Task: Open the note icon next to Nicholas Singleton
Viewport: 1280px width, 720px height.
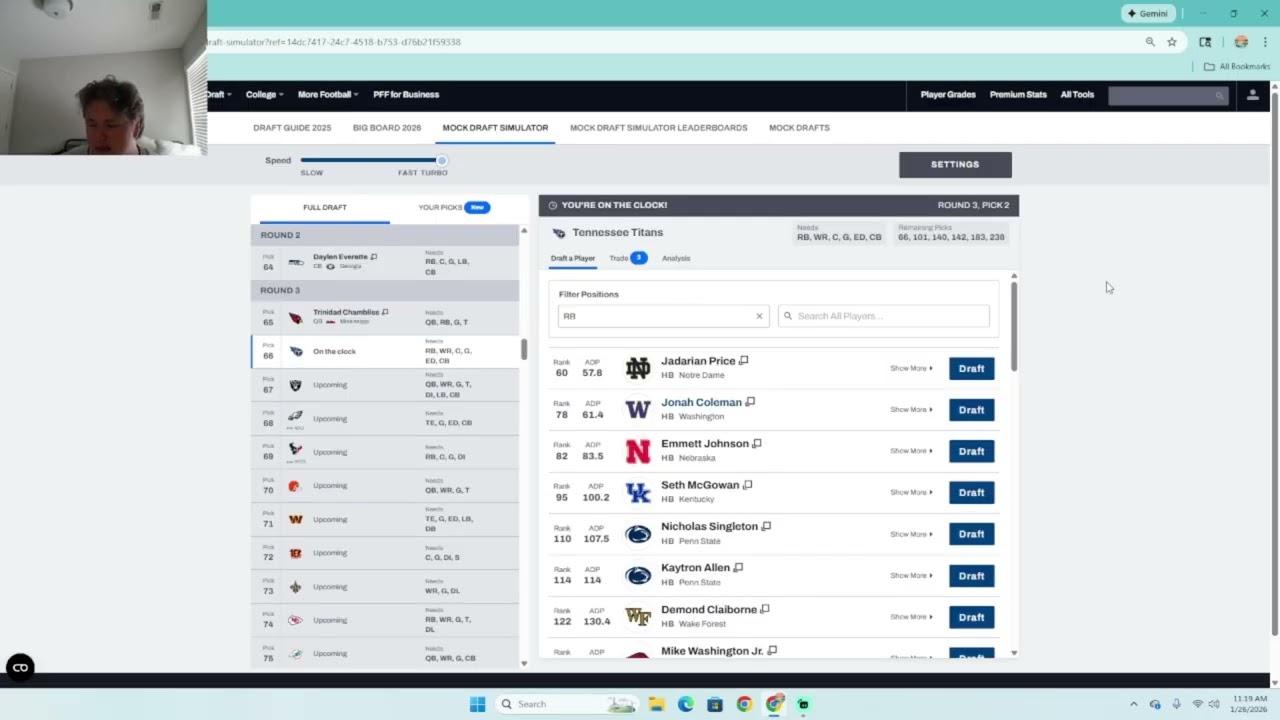Action: (766, 526)
